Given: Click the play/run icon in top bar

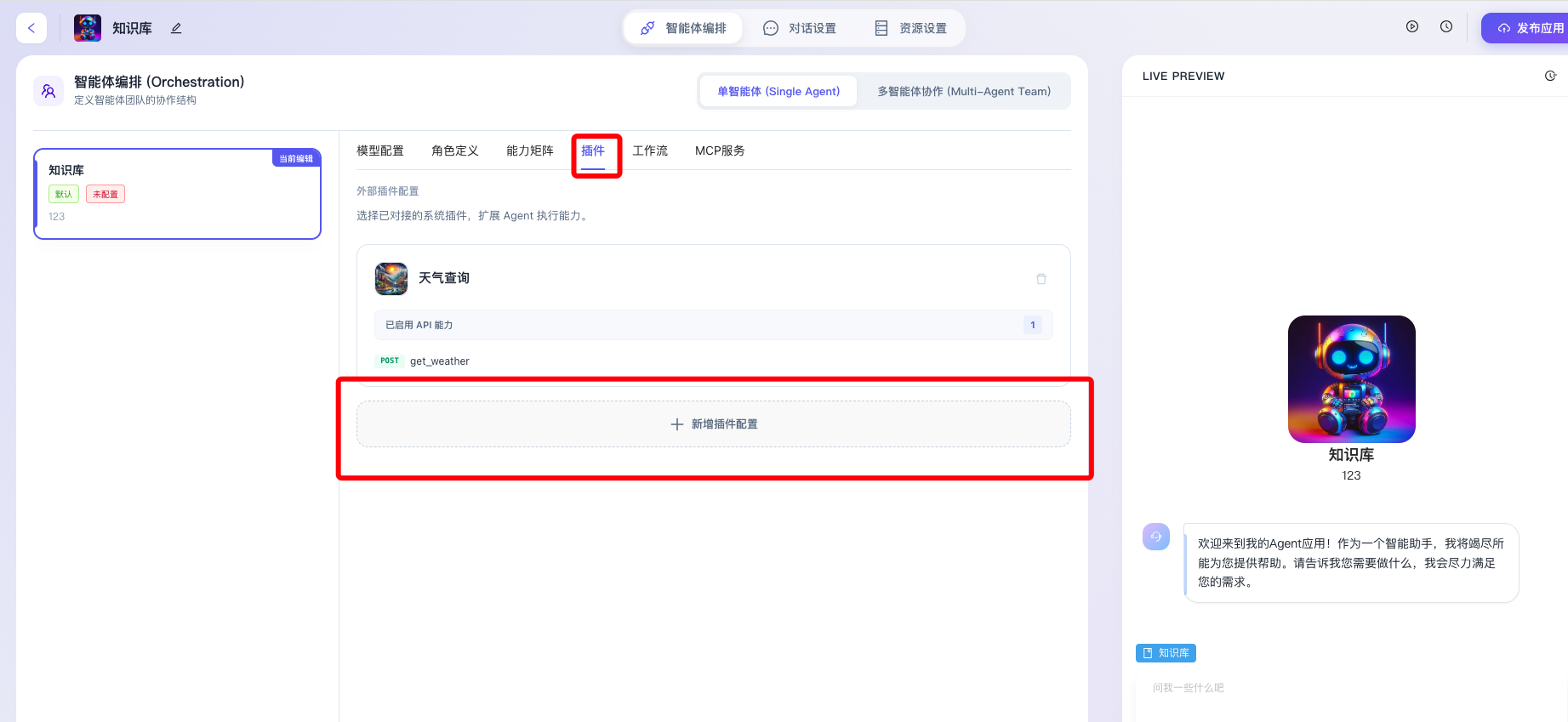Looking at the screenshot, I should pyautogui.click(x=1412, y=27).
